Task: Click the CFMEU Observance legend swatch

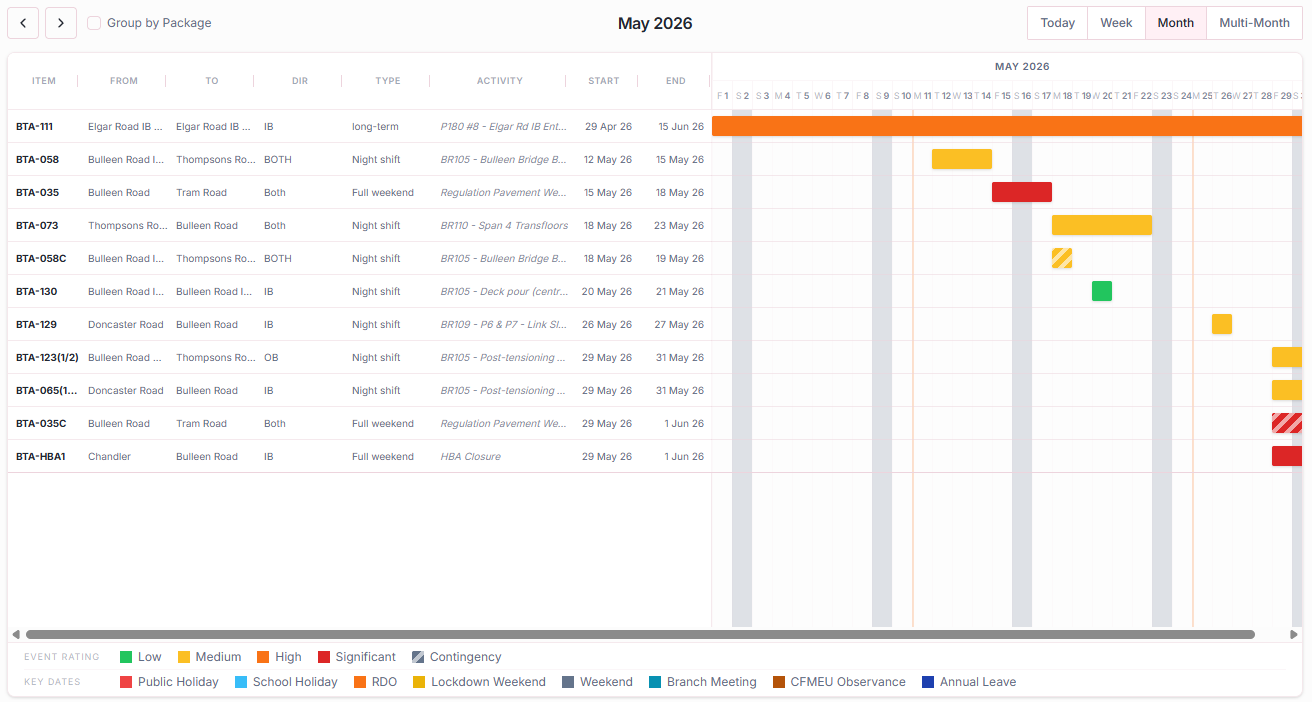Action: (779, 682)
